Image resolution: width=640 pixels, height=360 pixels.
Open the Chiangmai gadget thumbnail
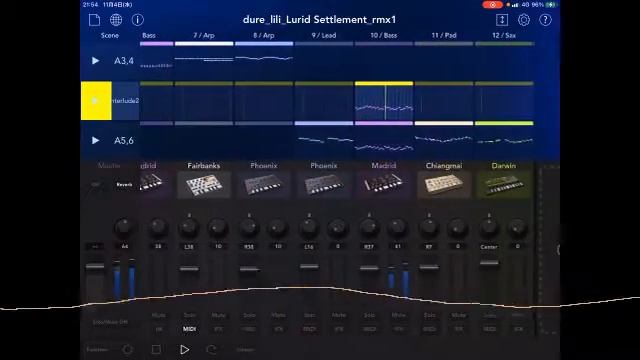[444, 184]
